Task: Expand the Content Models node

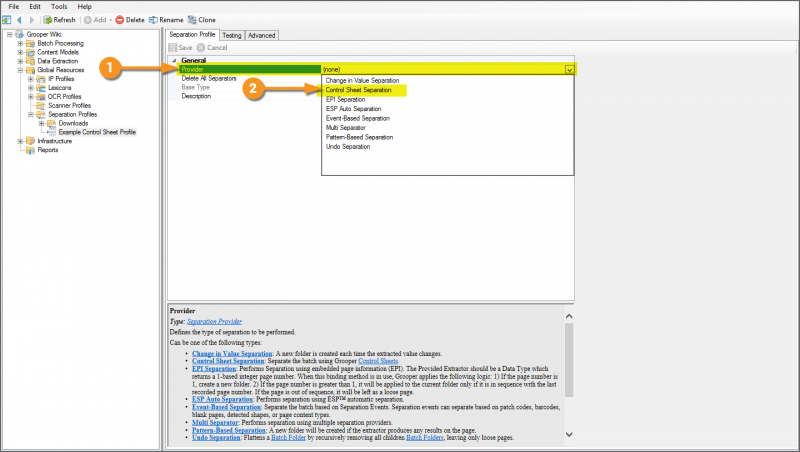Action: point(20,52)
